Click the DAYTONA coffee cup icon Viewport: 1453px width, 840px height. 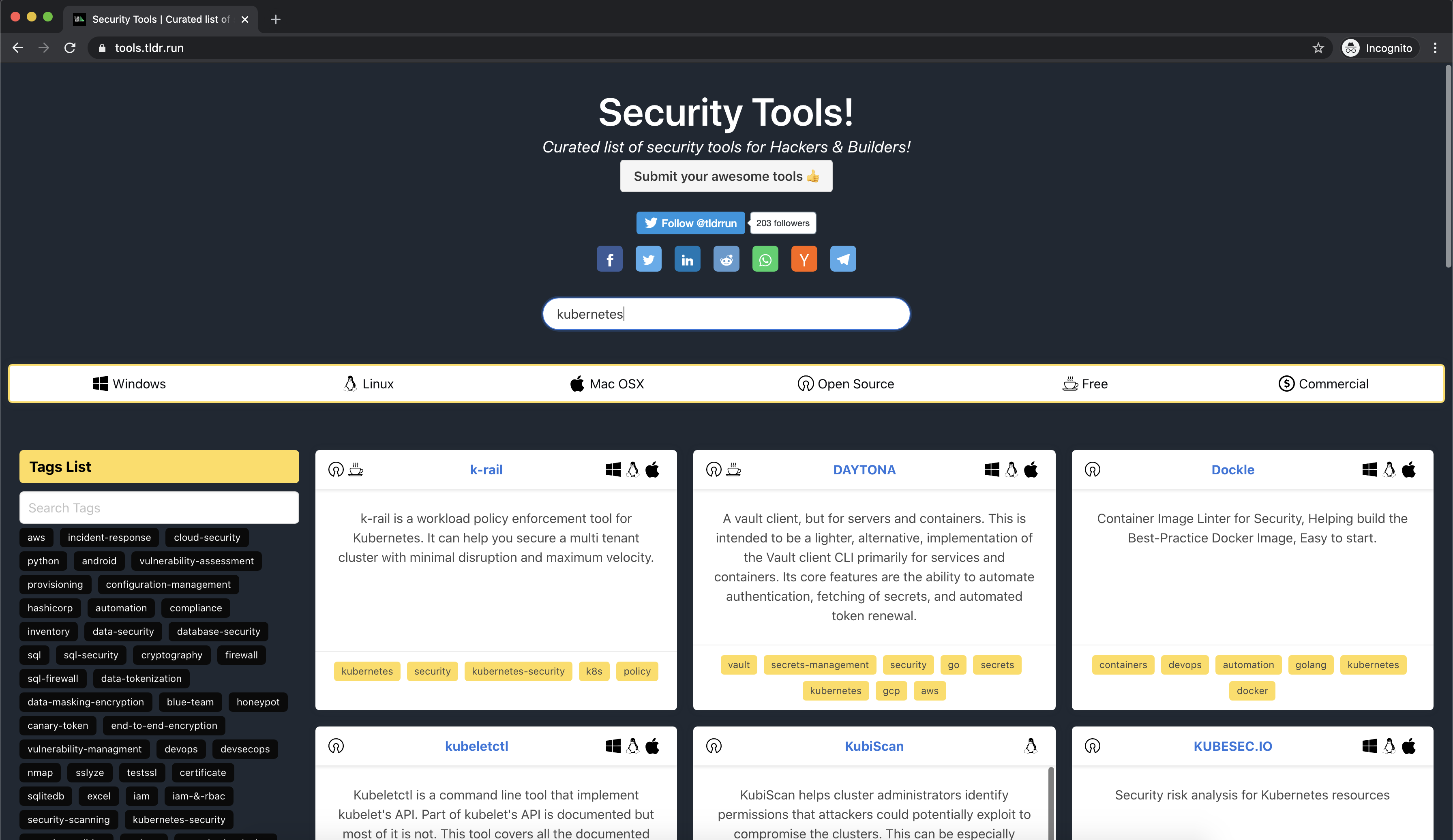click(x=734, y=469)
